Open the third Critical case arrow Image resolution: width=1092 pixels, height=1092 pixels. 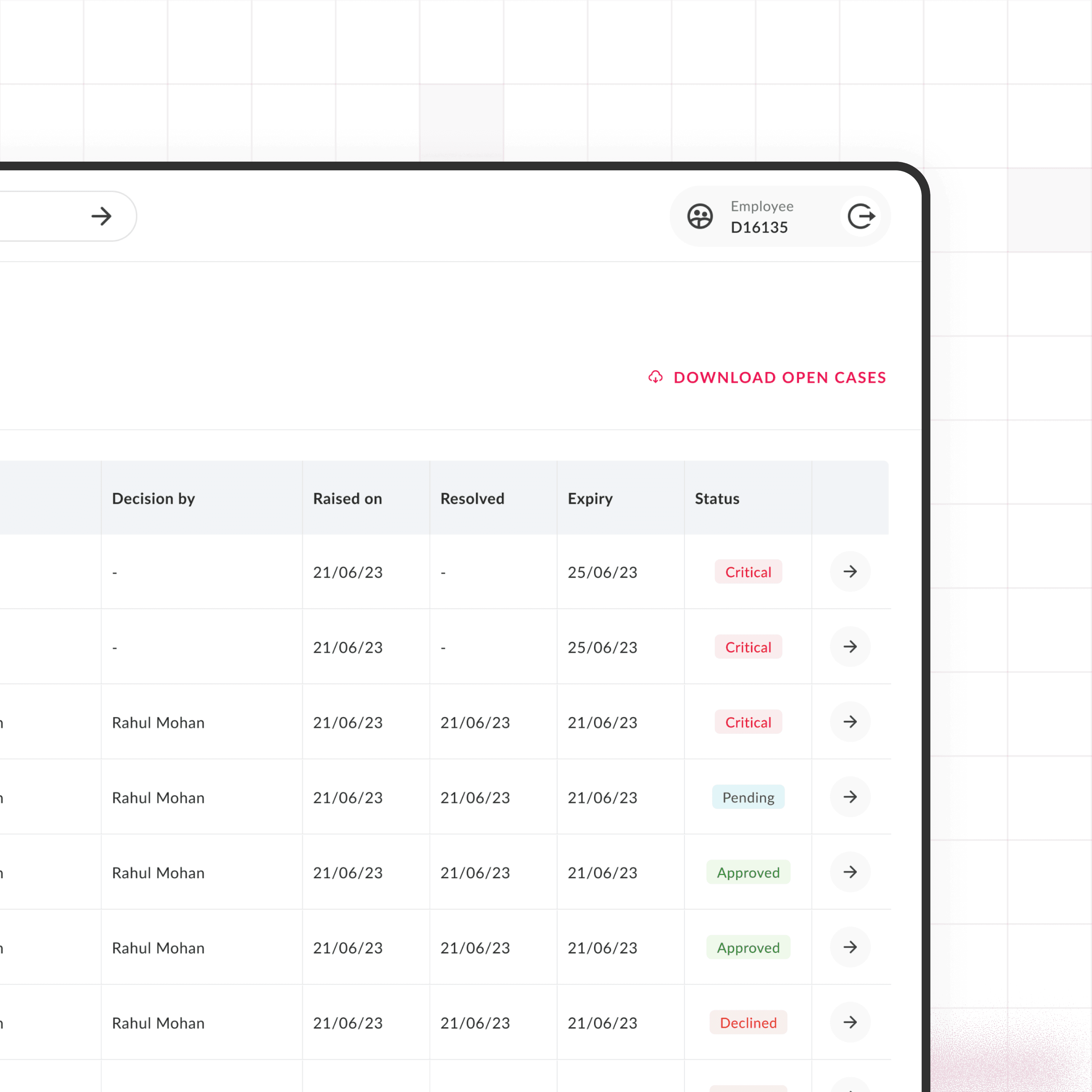pos(850,722)
